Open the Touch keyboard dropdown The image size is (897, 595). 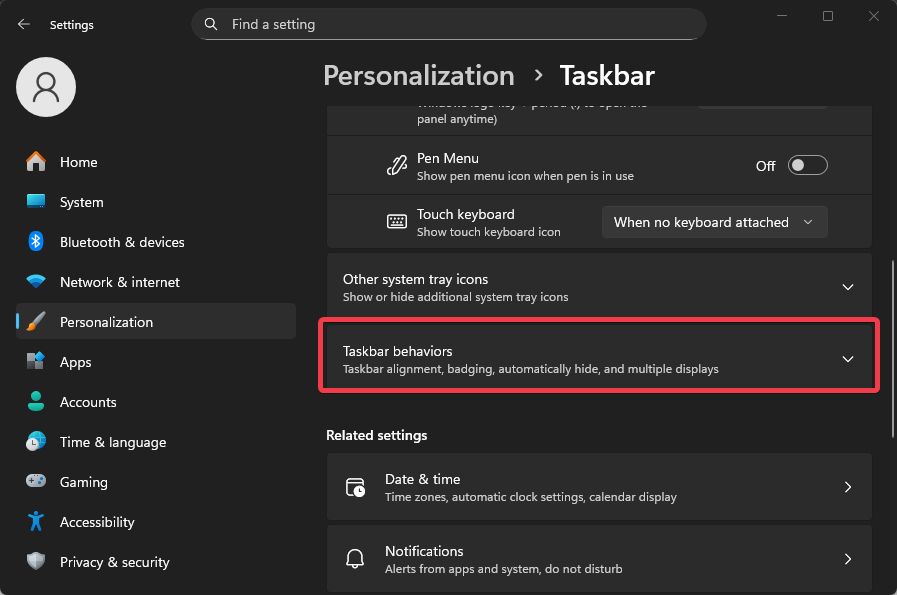714,222
